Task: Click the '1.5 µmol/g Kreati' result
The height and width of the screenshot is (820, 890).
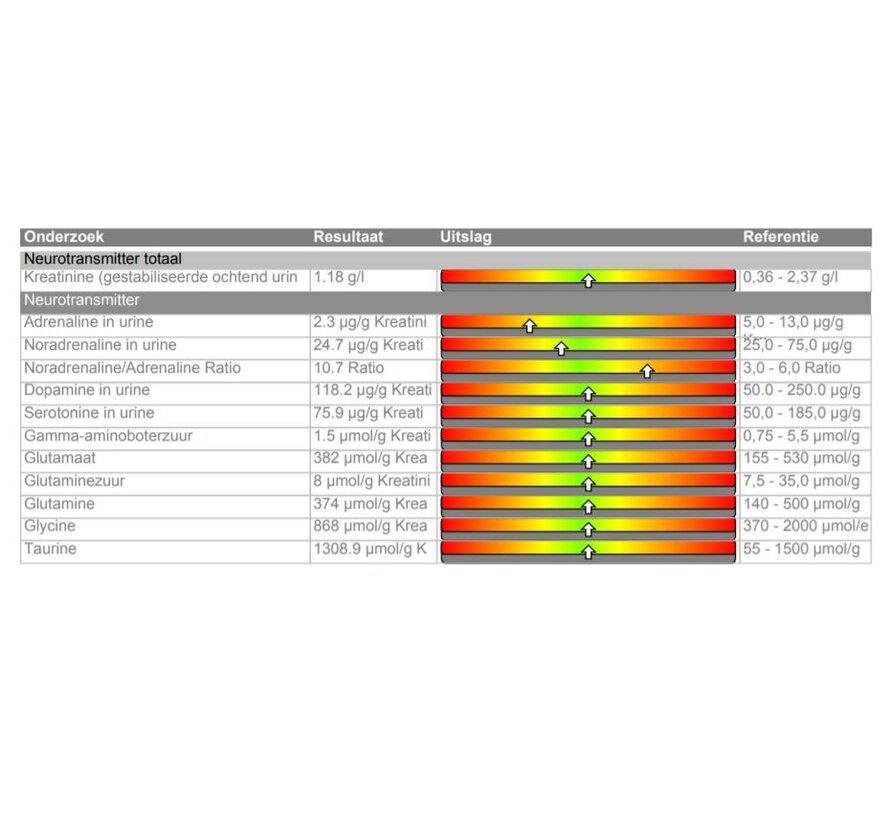Action: [372, 436]
